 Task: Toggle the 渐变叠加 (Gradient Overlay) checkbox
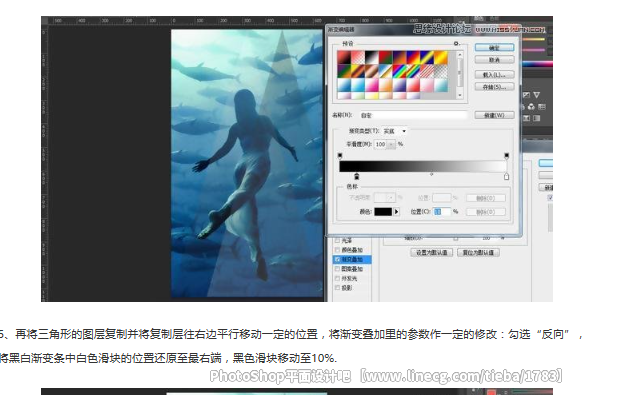tap(337, 259)
